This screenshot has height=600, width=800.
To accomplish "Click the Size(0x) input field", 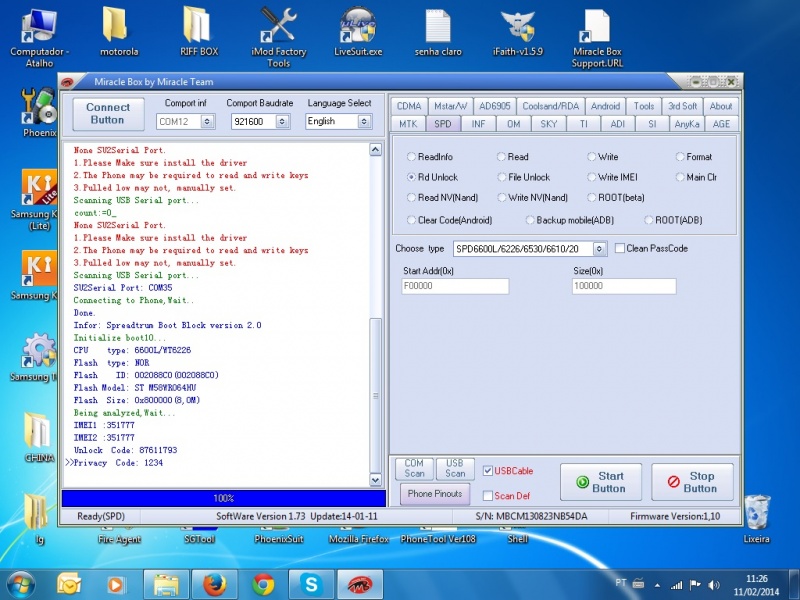I will [x=624, y=286].
